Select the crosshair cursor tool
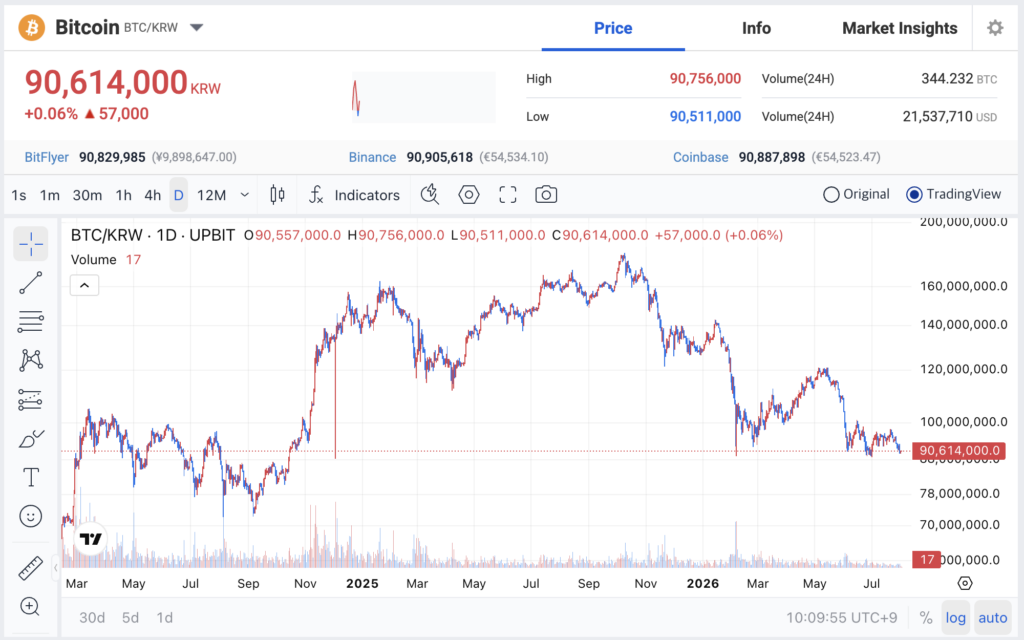The width and height of the screenshot is (1024, 640). [x=31, y=244]
